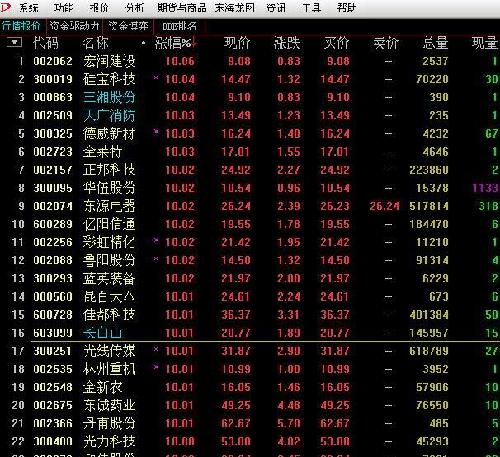Select stock 光线传媒 in the list

(x=109, y=351)
